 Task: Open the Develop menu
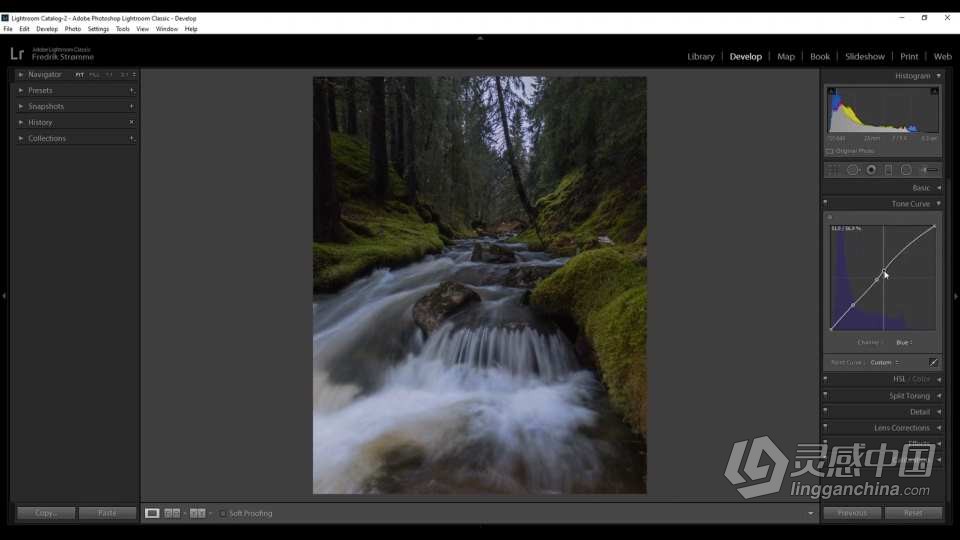tap(47, 29)
